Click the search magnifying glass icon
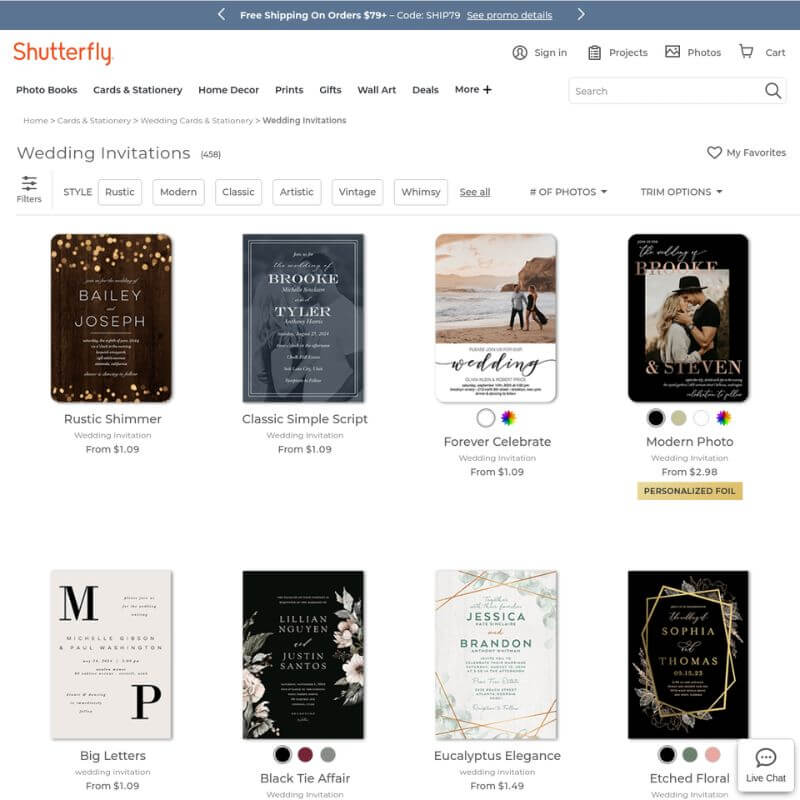Viewport: 800px width, 800px height. coord(772,91)
